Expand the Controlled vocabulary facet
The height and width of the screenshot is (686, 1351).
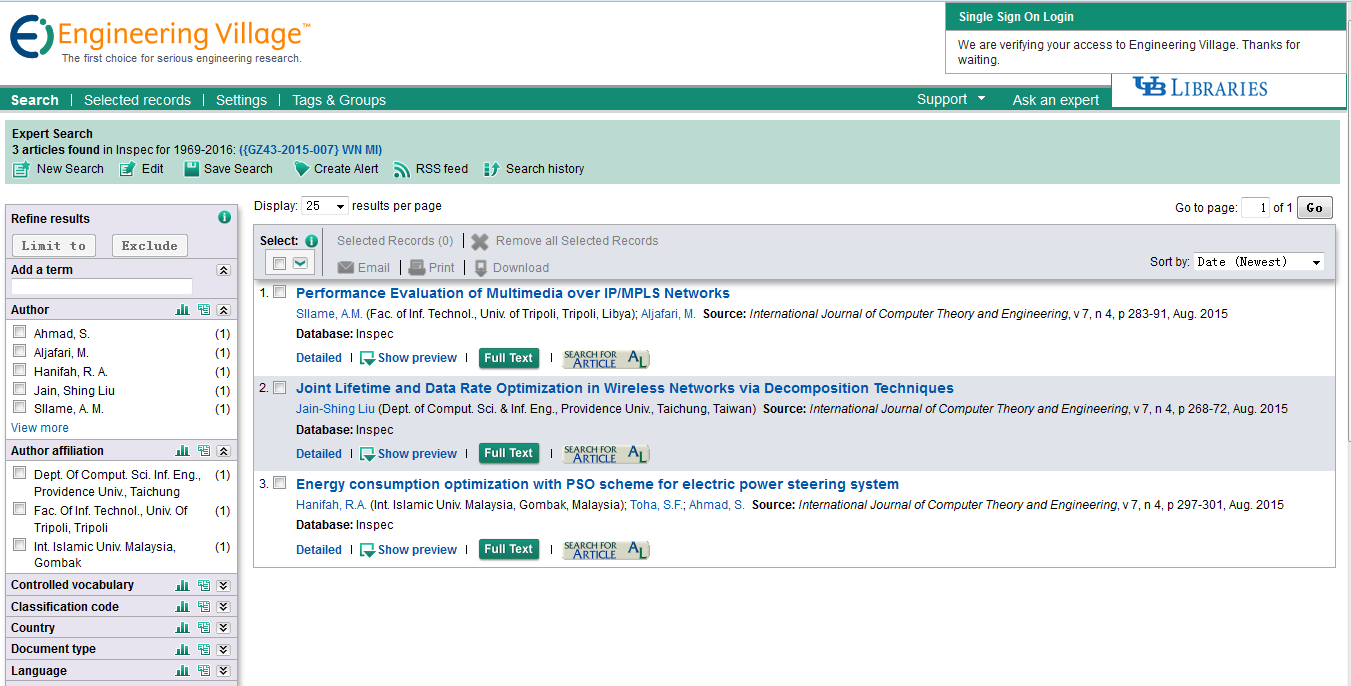[224, 585]
